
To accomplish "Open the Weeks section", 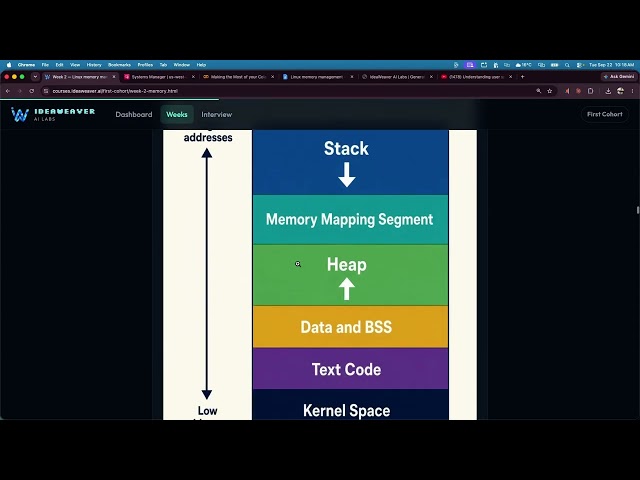I will click(x=177, y=115).
